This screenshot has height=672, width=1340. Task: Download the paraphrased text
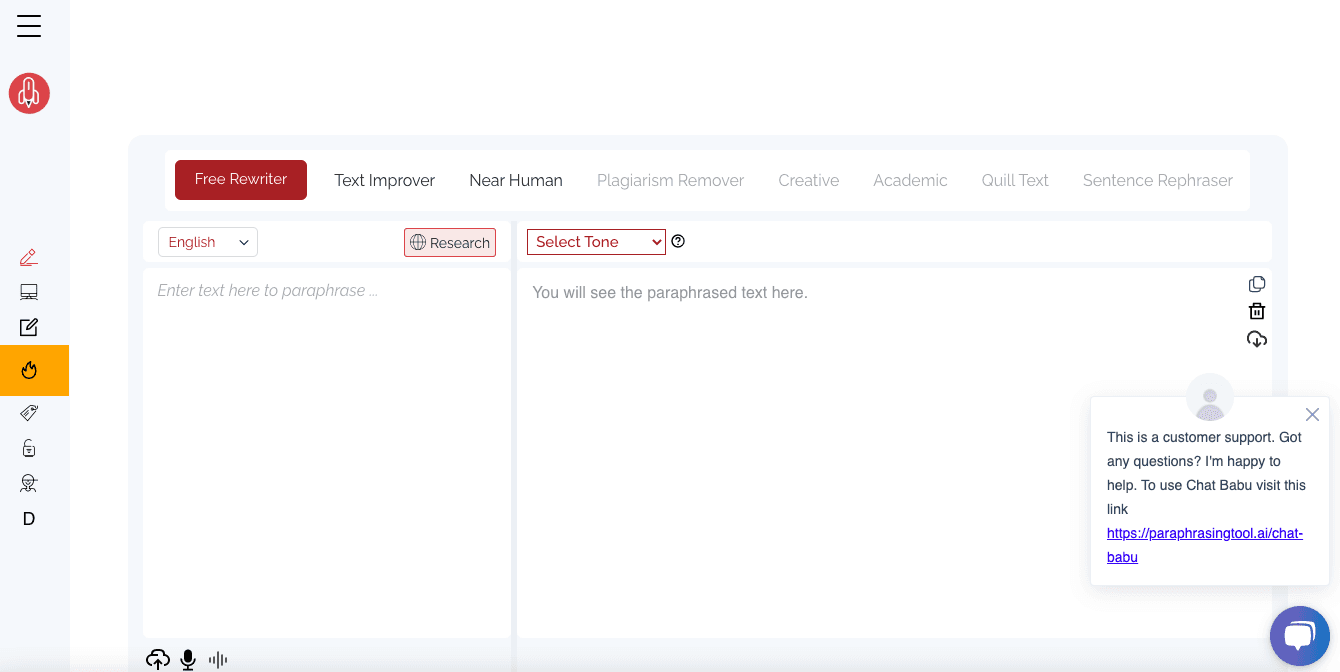pos(1256,339)
